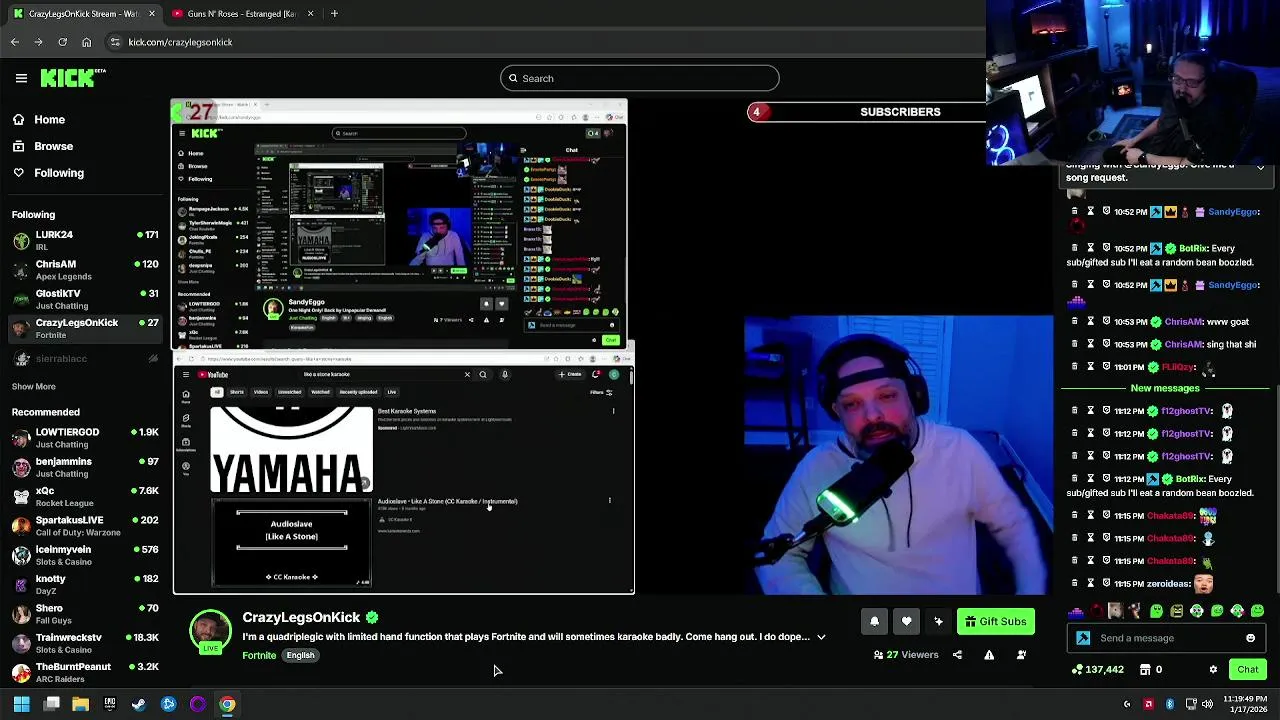This screenshot has width=1280, height=720.
Task: Click the browser forward arrow
Action: point(38,42)
